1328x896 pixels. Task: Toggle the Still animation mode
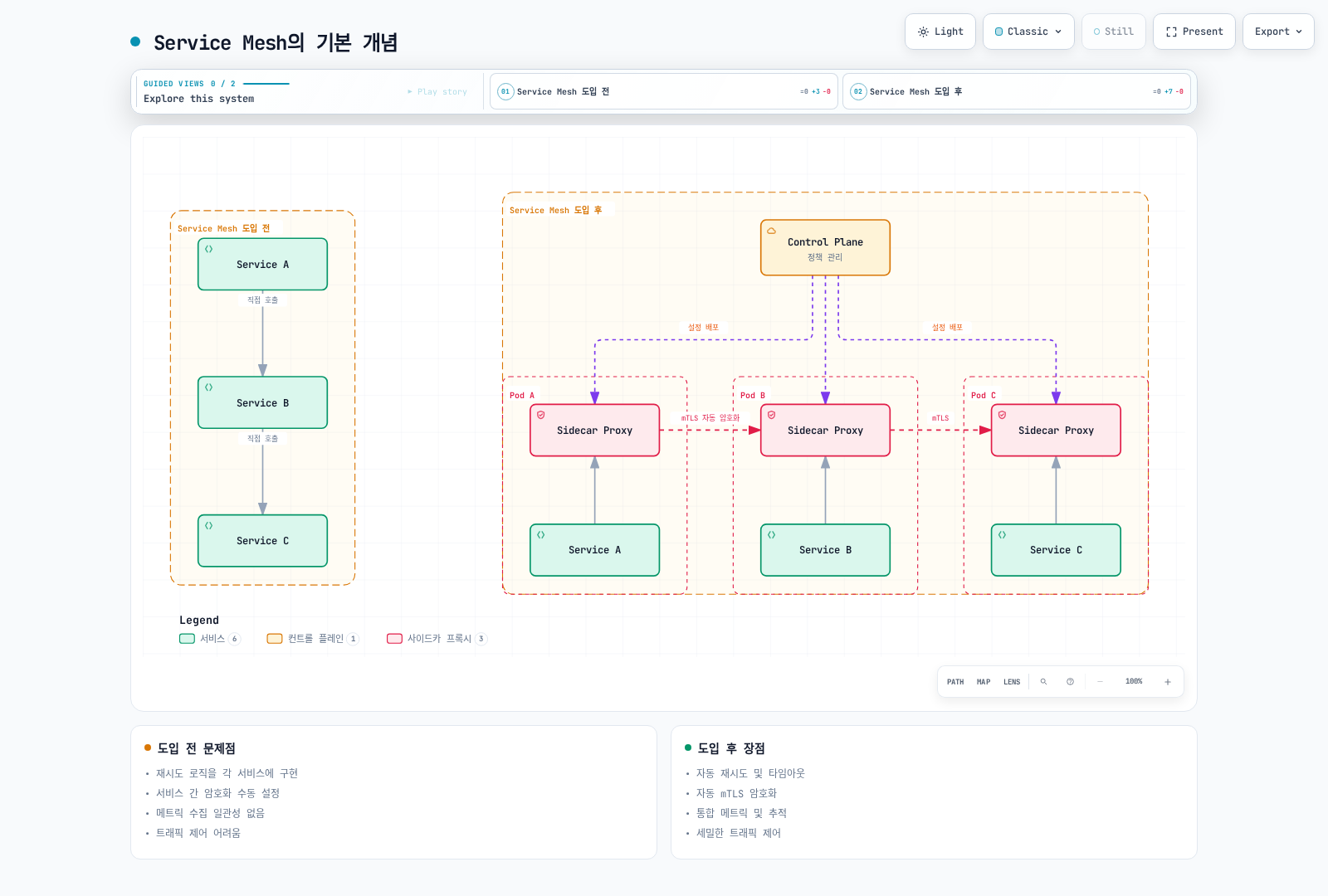coord(1114,32)
